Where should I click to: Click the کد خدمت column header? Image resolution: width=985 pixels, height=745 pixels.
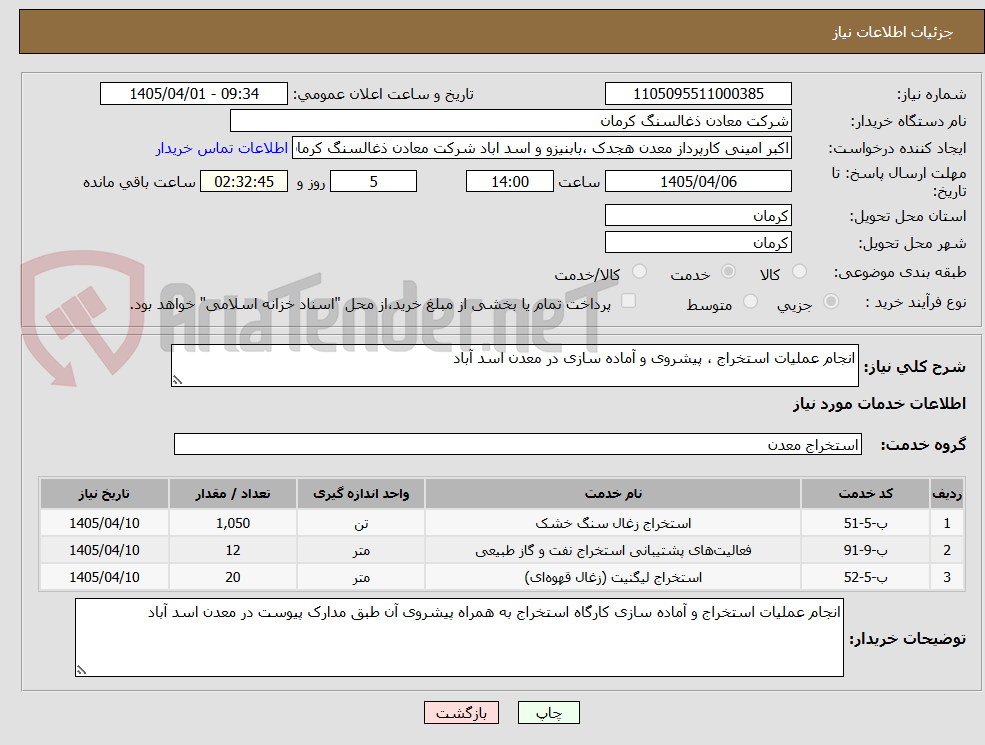pyautogui.click(x=865, y=494)
